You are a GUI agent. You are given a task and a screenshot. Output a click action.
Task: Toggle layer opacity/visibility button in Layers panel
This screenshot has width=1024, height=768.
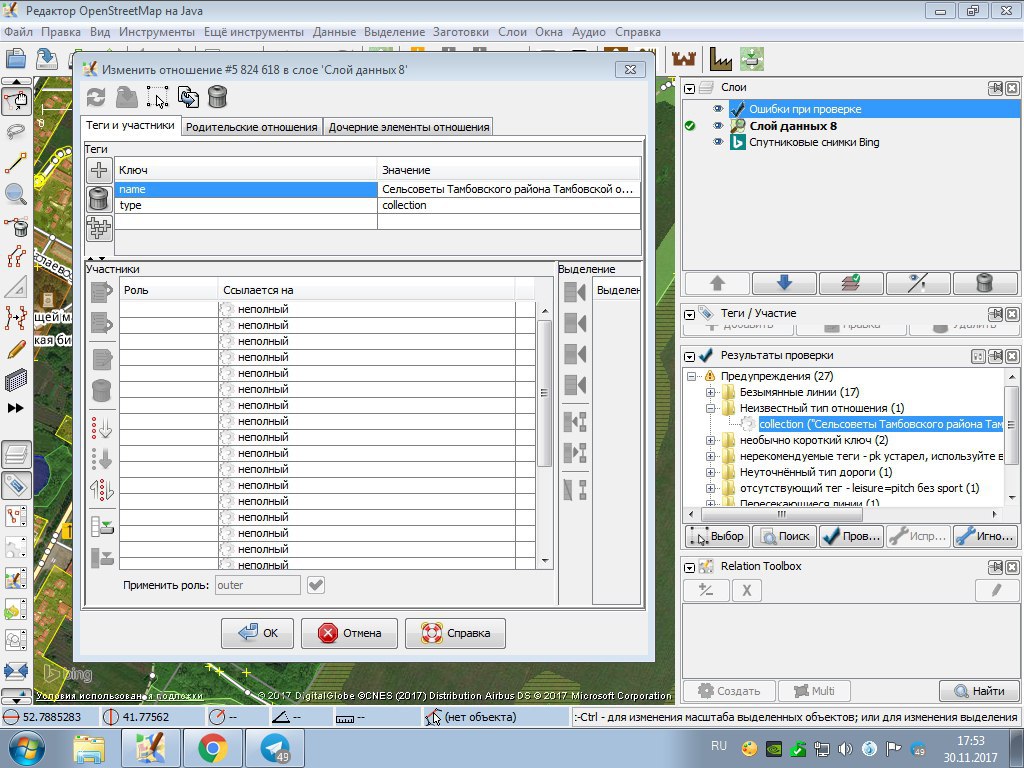(918, 283)
